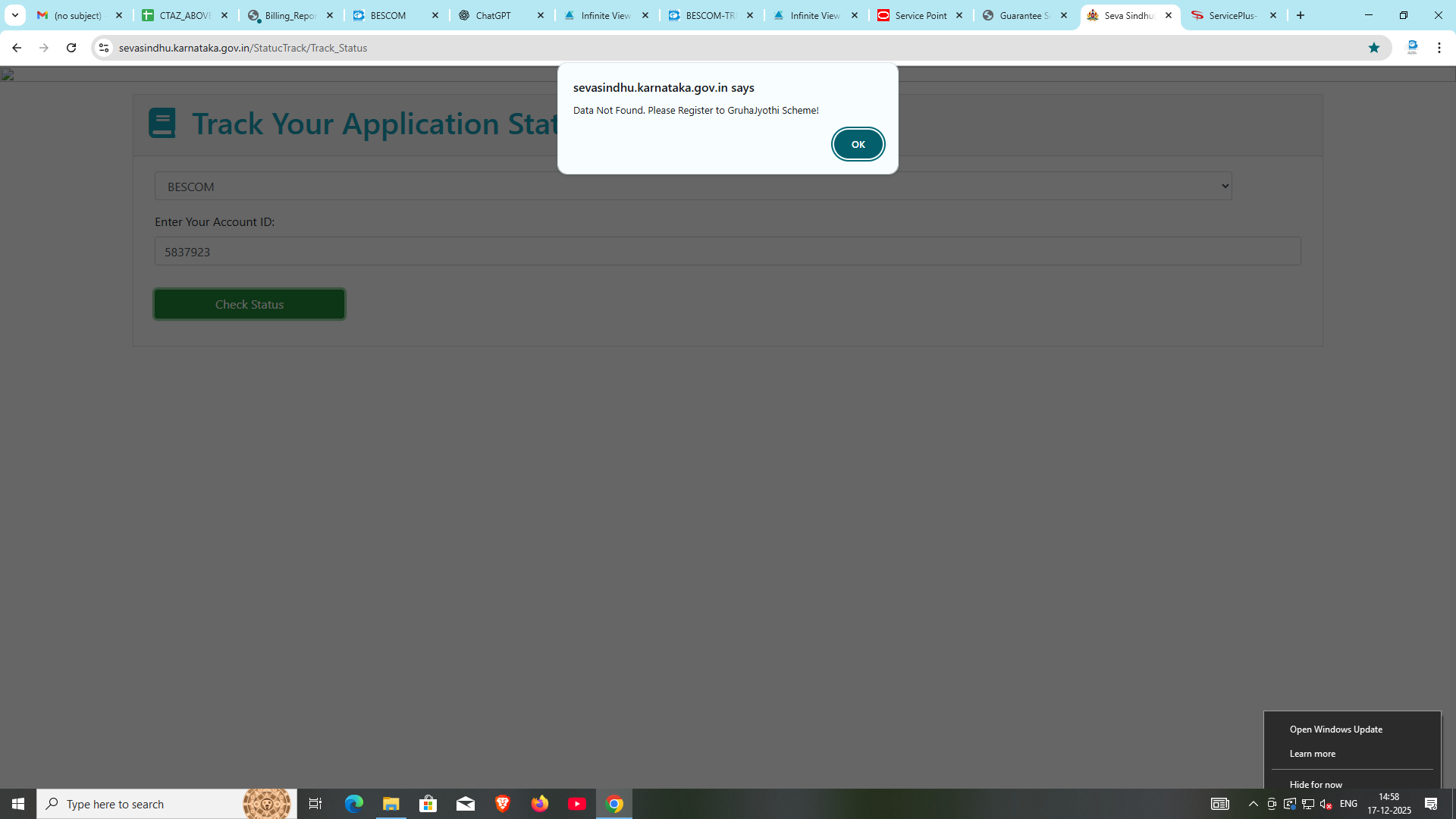Switch to the ChatGPT tab
The image size is (1456, 819).
(x=493, y=15)
